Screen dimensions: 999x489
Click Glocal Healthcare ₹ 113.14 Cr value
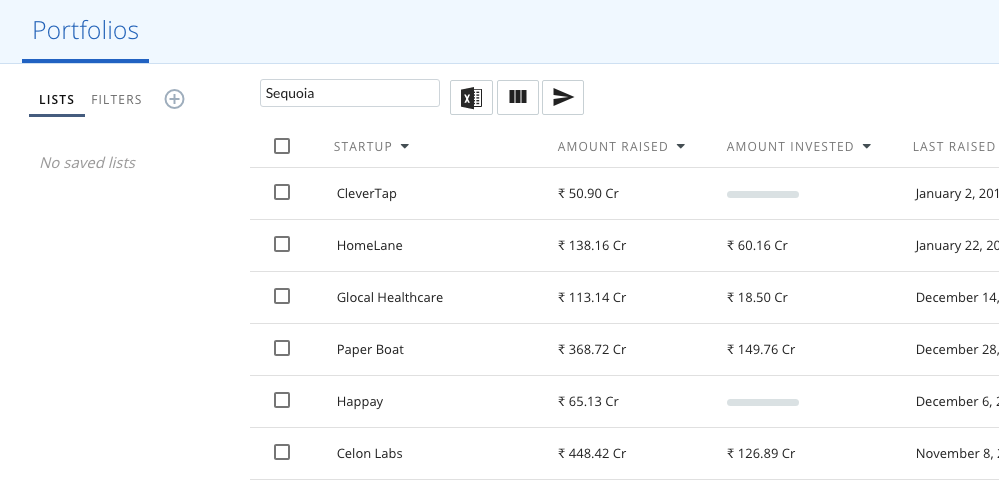592,297
